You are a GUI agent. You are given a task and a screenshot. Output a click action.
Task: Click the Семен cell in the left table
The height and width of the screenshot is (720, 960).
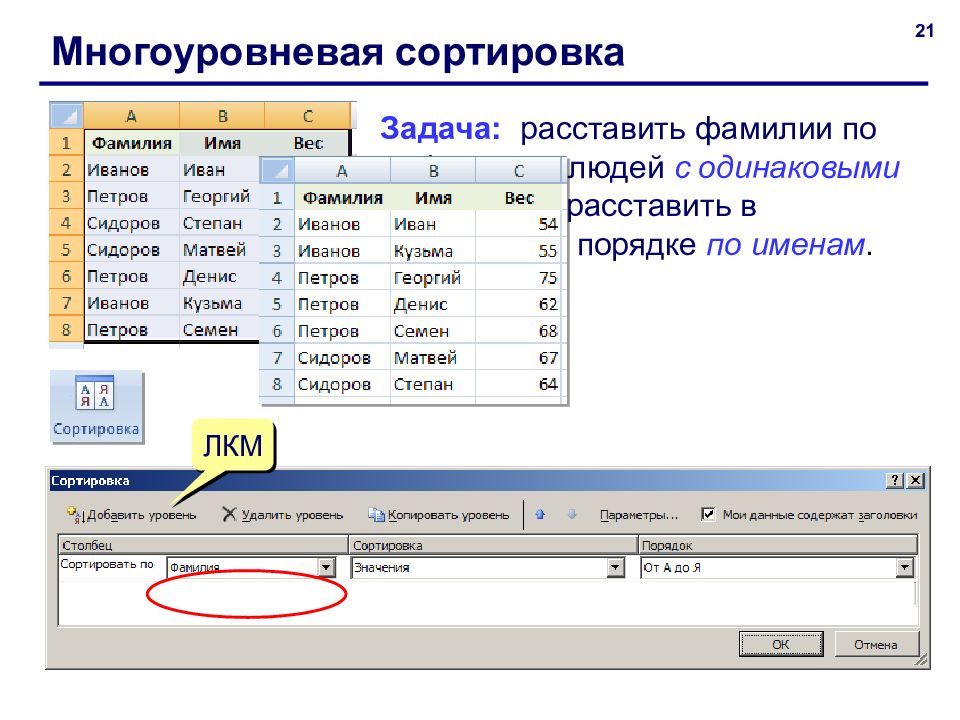(219, 330)
